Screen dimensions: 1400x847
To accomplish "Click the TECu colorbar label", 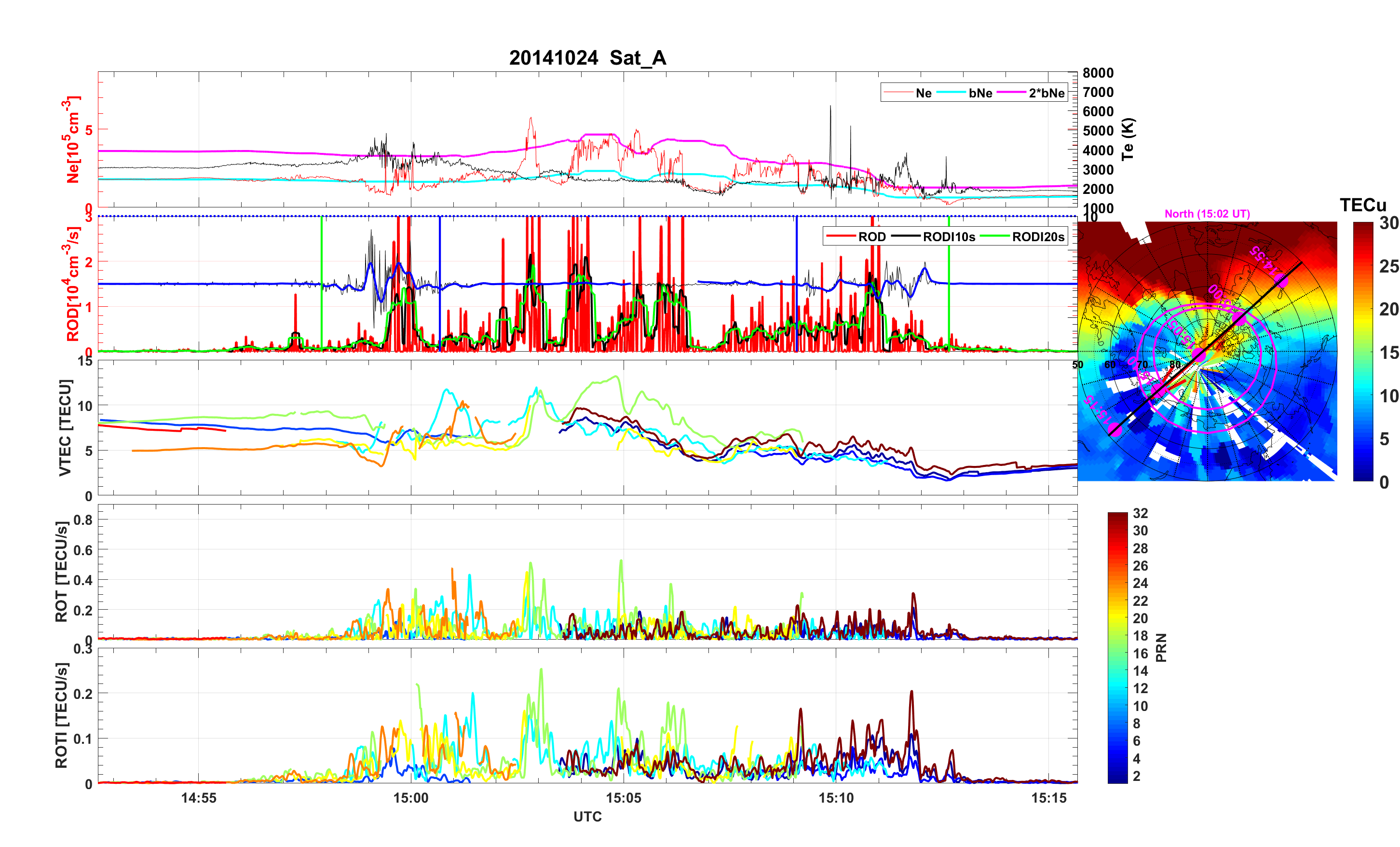I will click(x=1362, y=205).
